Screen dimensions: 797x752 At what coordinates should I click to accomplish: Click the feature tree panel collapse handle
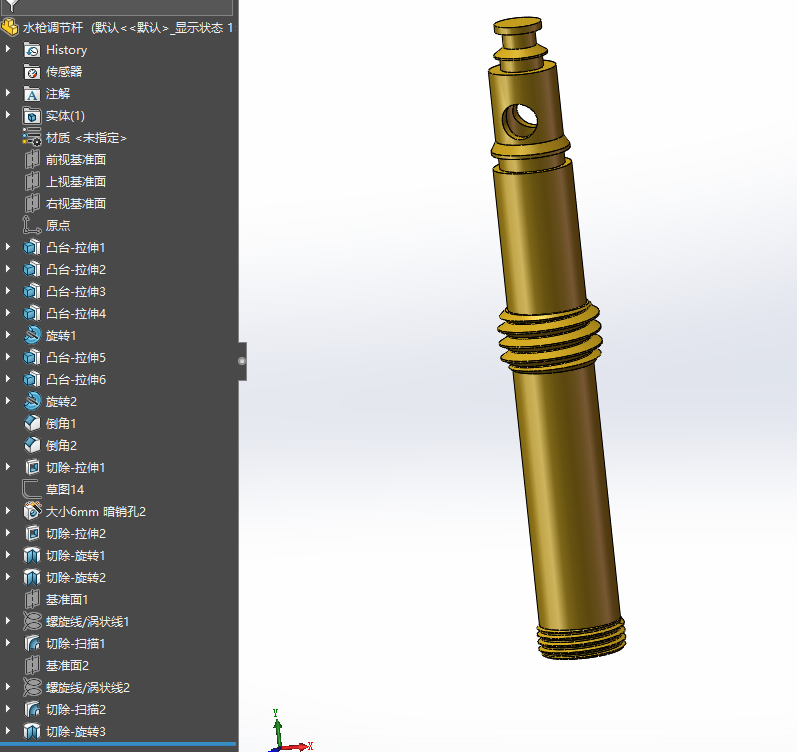pos(242,361)
